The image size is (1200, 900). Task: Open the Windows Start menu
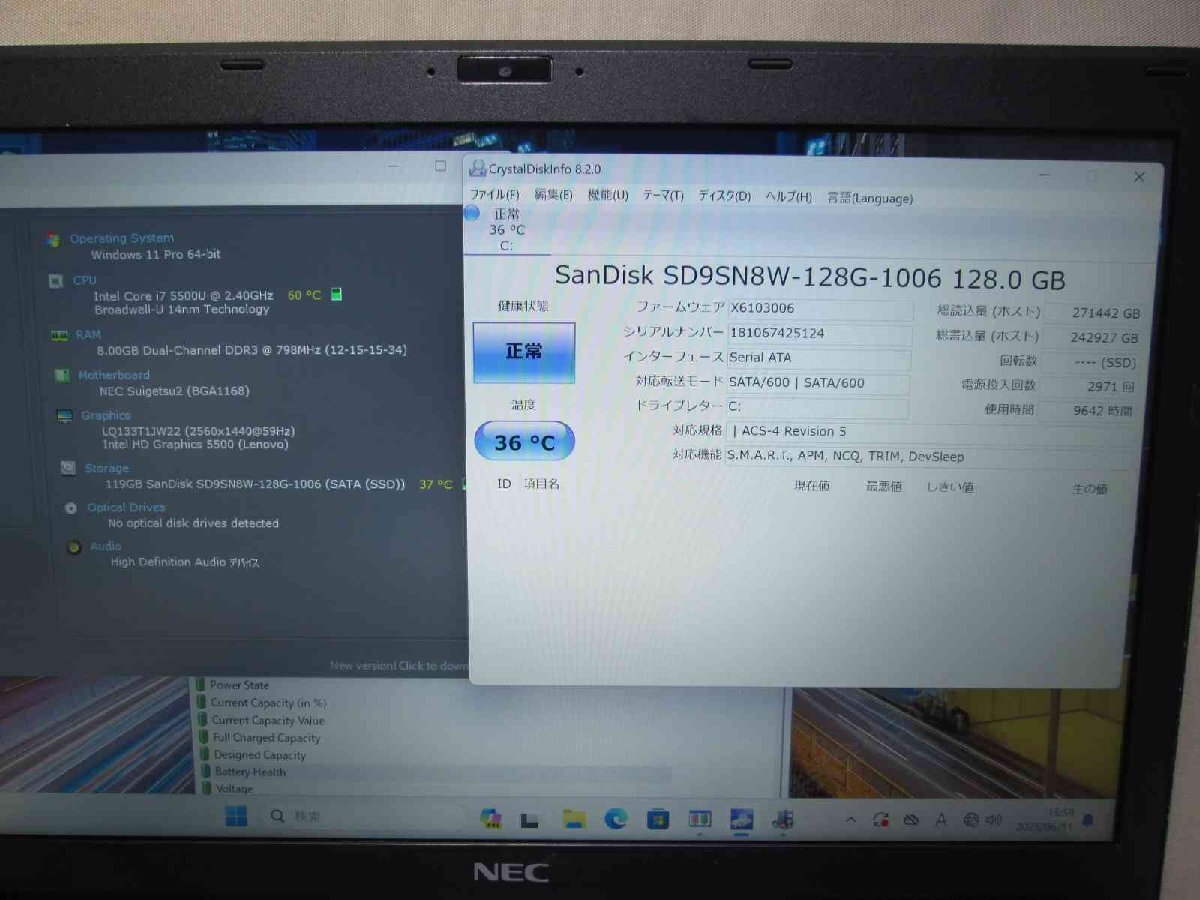pos(237,817)
